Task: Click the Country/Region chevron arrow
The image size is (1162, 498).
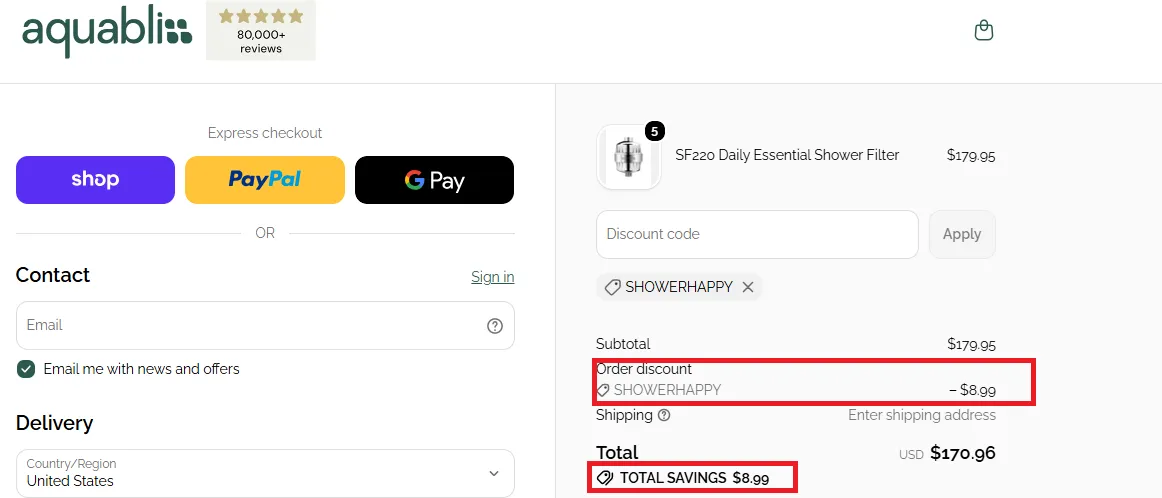Action: (494, 473)
